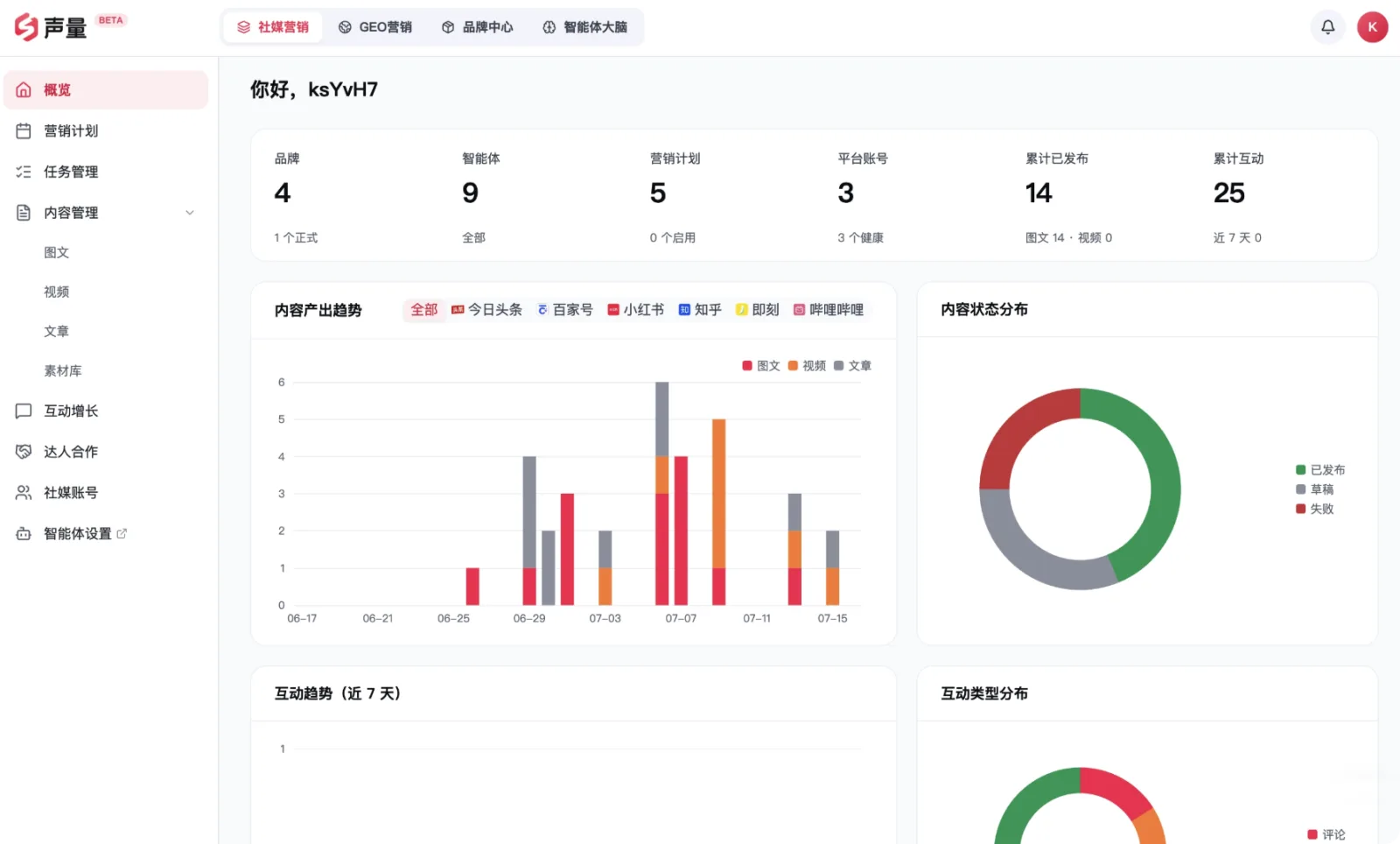Toggle the 文章 legend in bar chart
The image size is (1400, 844).
(853, 366)
